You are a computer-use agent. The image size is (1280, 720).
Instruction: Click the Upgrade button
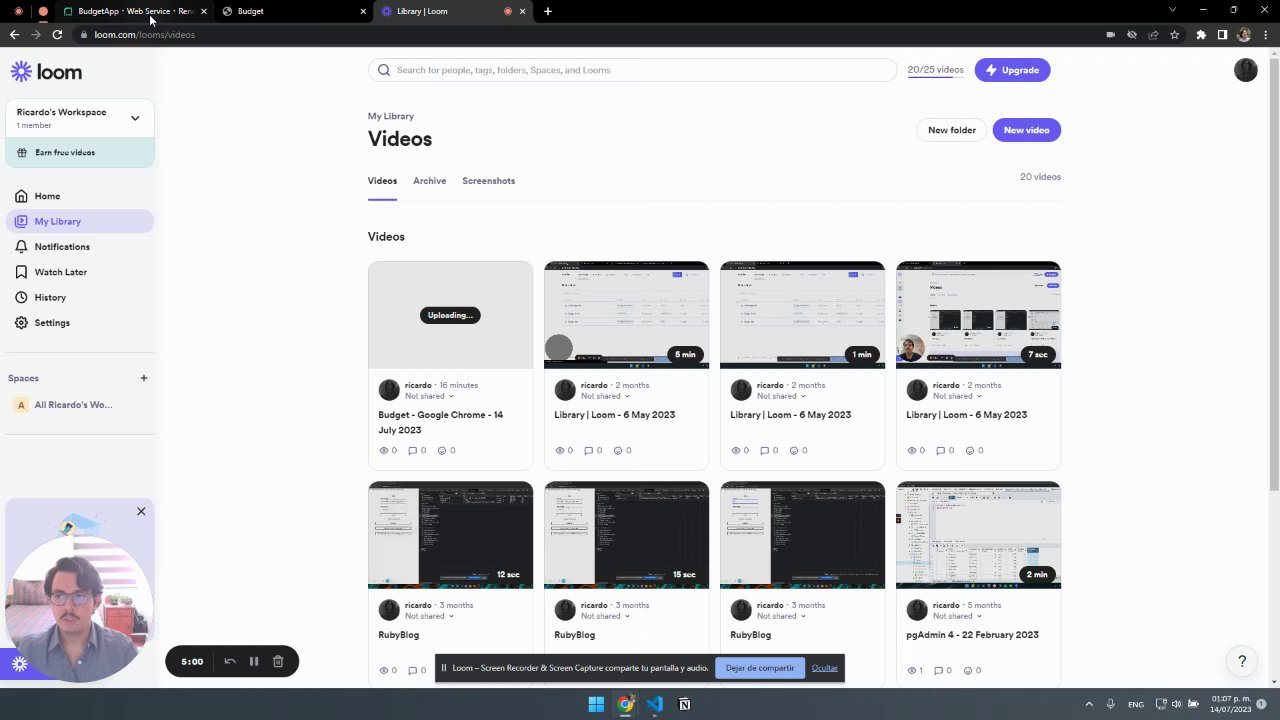click(x=1012, y=70)
